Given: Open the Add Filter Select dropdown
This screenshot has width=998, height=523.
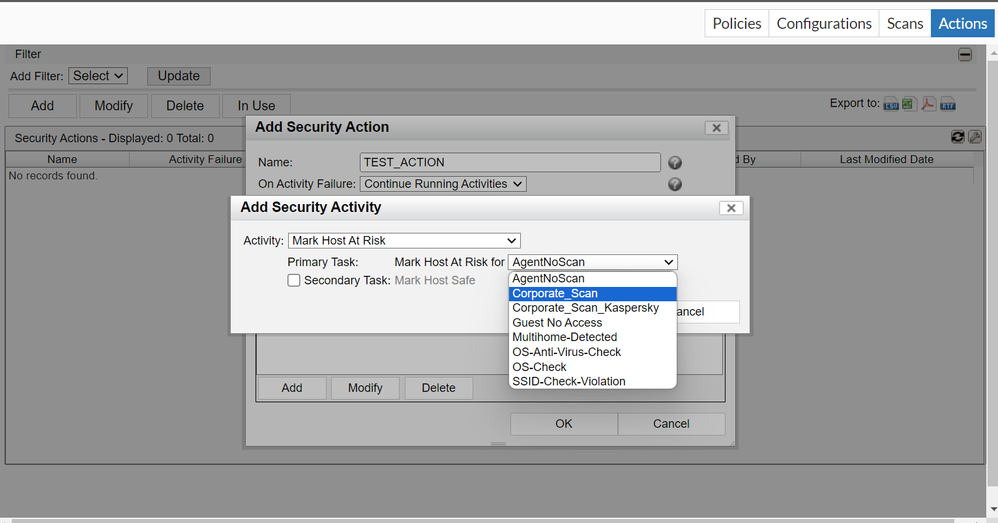Looking at the screenshot, I should pos(98,76).
